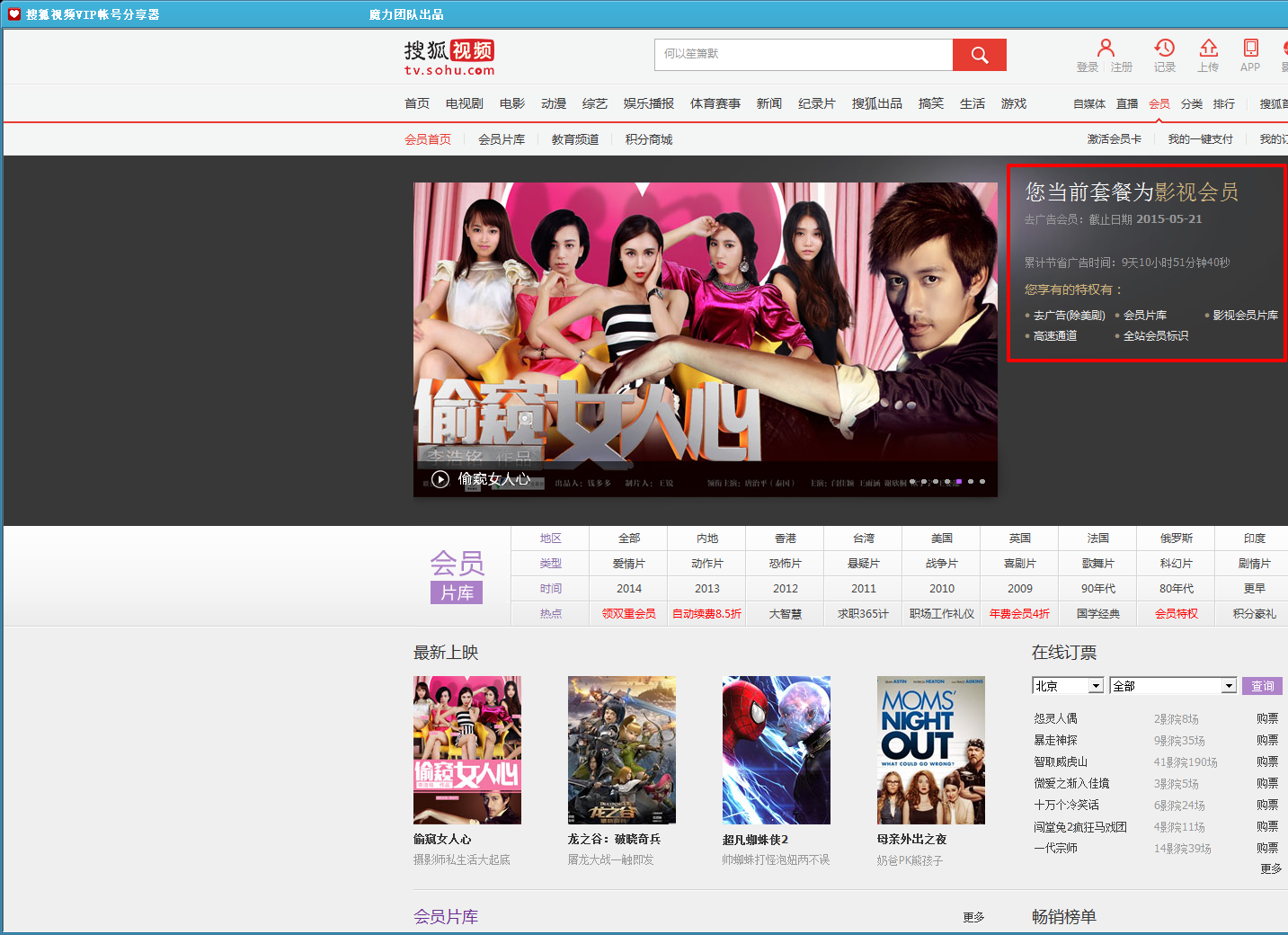The width and height of the screenshot is (1288, 935).
Task: Open the 我的一键支付 link
Action: tap(1201, 139)
